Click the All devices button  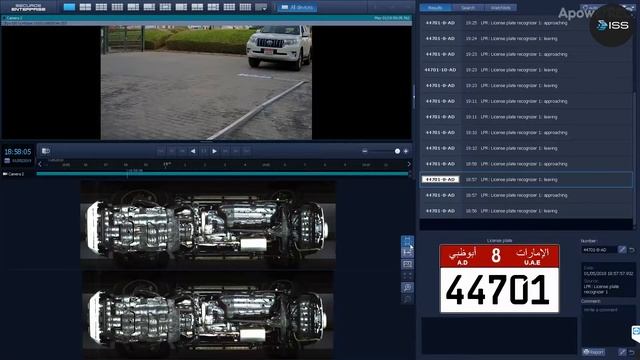click(297, 7)
